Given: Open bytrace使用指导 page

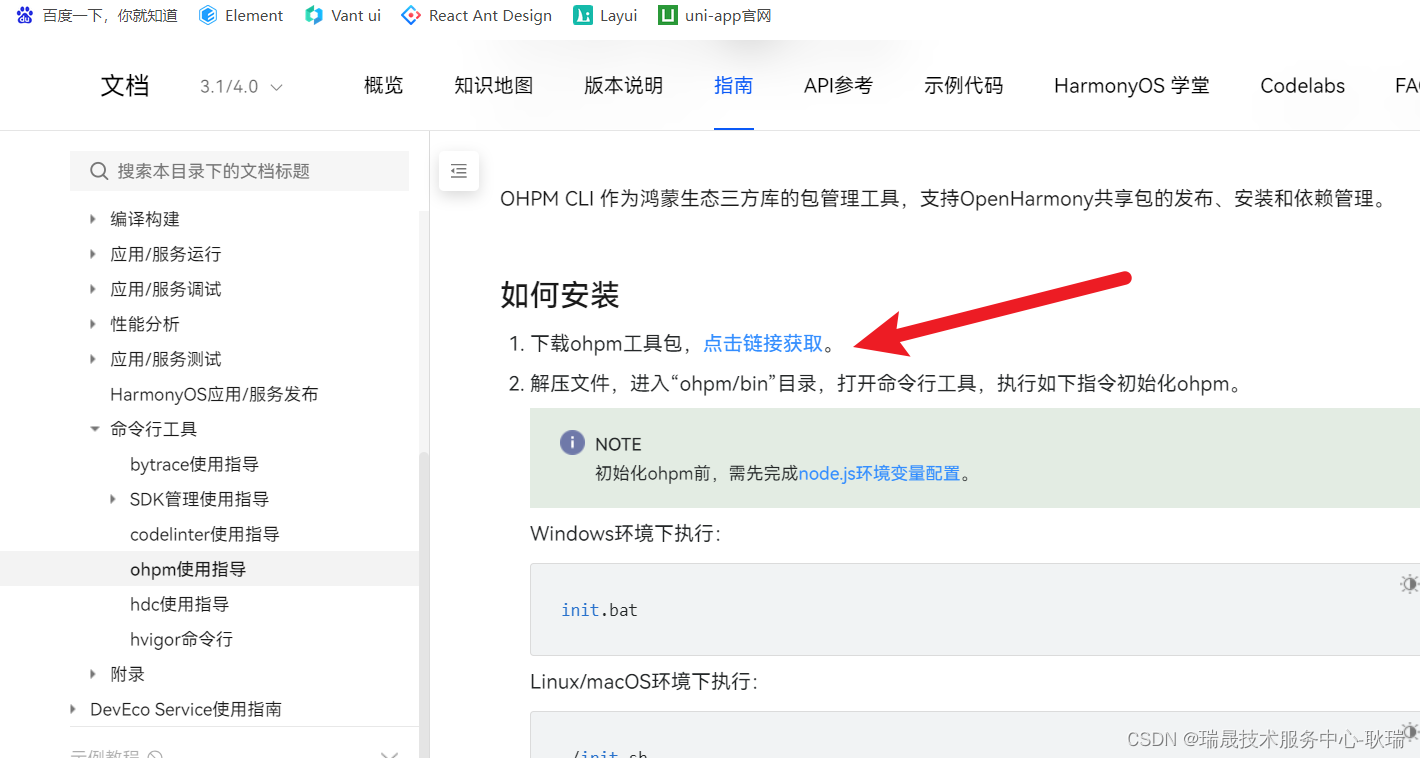Looking at the screenshot, I should pyautogui.click(x=195, y=464).
